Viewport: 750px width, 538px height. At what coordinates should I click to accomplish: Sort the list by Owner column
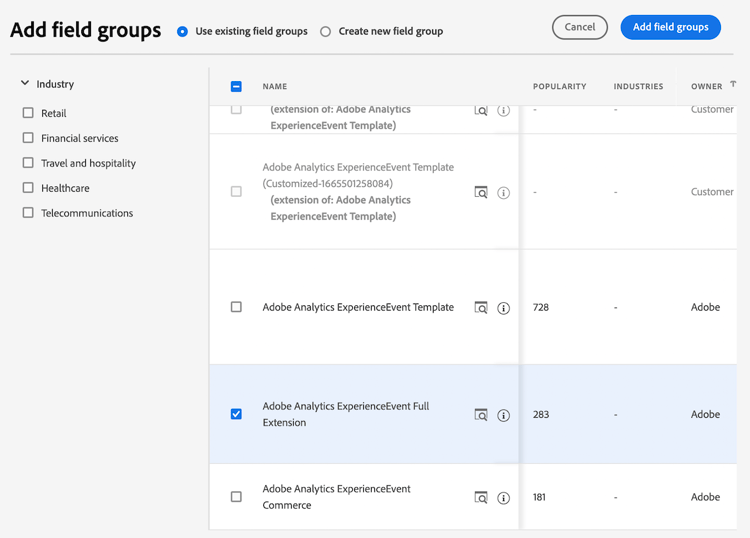[x=707, y=86]
